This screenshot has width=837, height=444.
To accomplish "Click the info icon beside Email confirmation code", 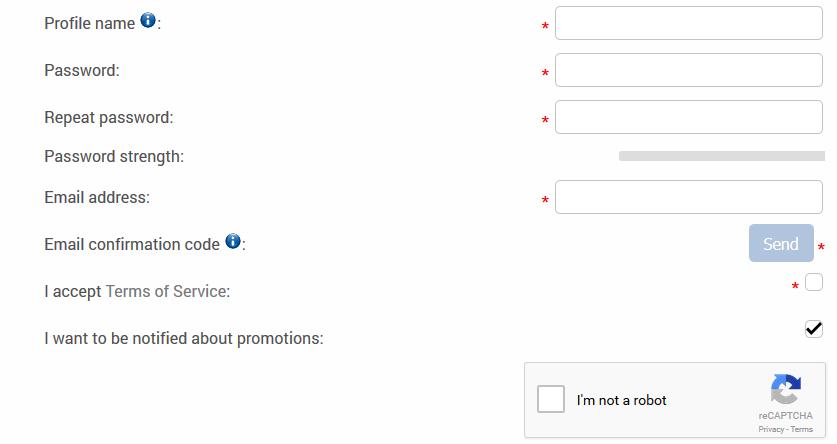I will [233, 241].
